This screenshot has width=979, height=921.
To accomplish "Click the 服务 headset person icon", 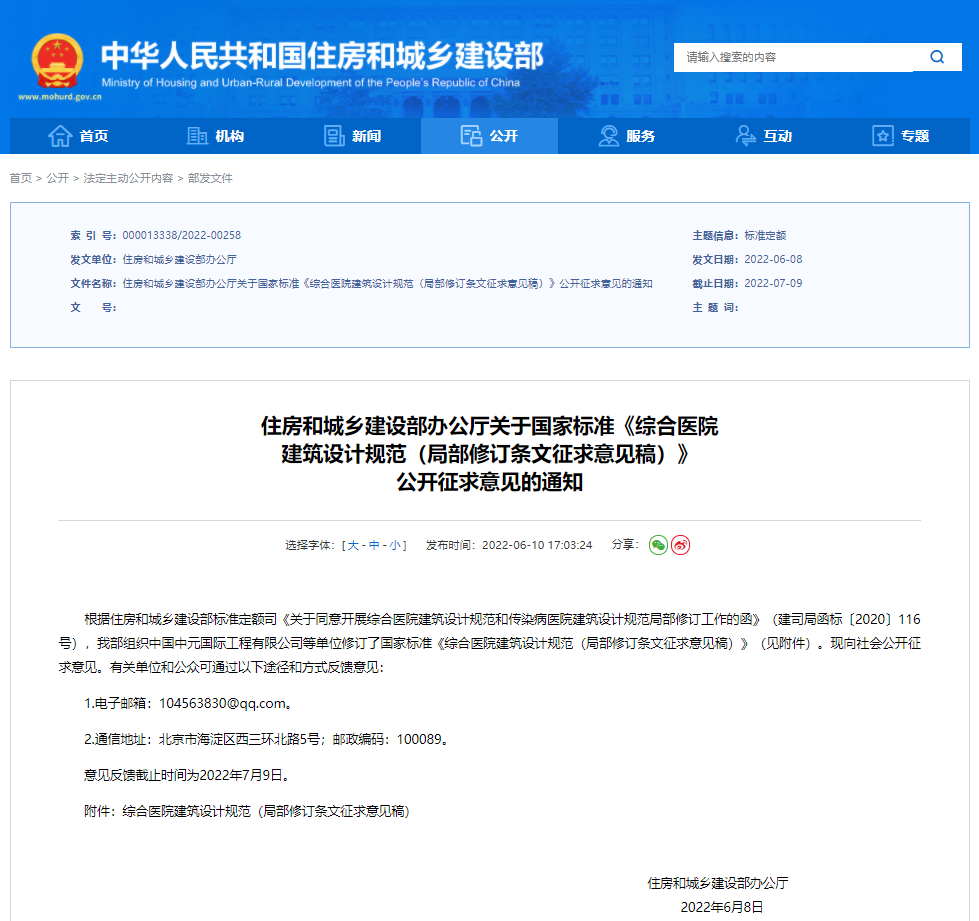I will coord(608,135).
